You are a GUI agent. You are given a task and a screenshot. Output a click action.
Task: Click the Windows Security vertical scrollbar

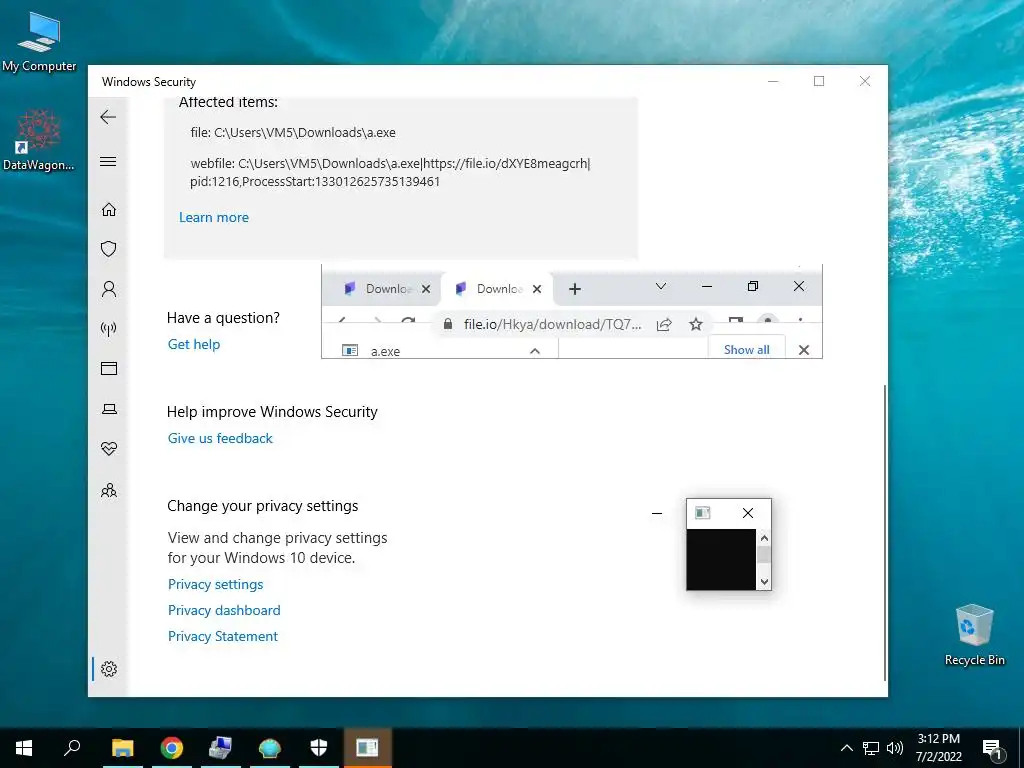(885, 532)
